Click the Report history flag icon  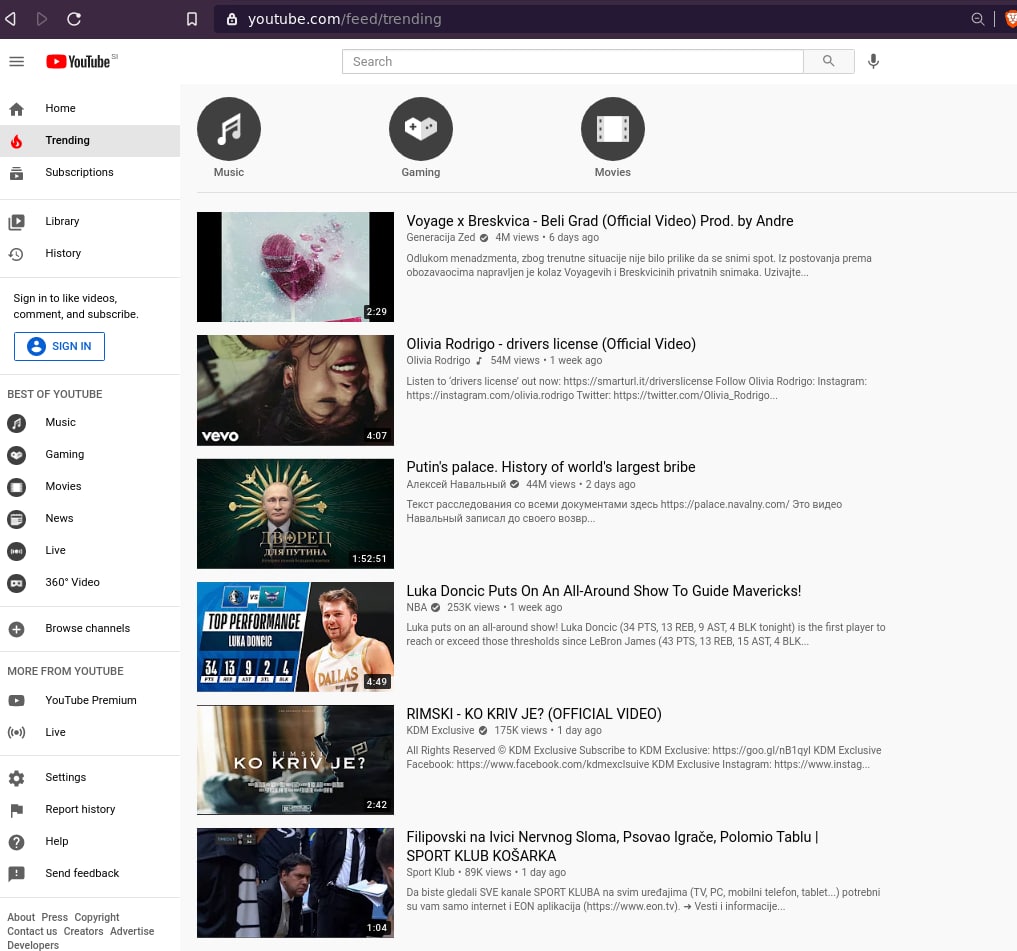click(17, 810)
